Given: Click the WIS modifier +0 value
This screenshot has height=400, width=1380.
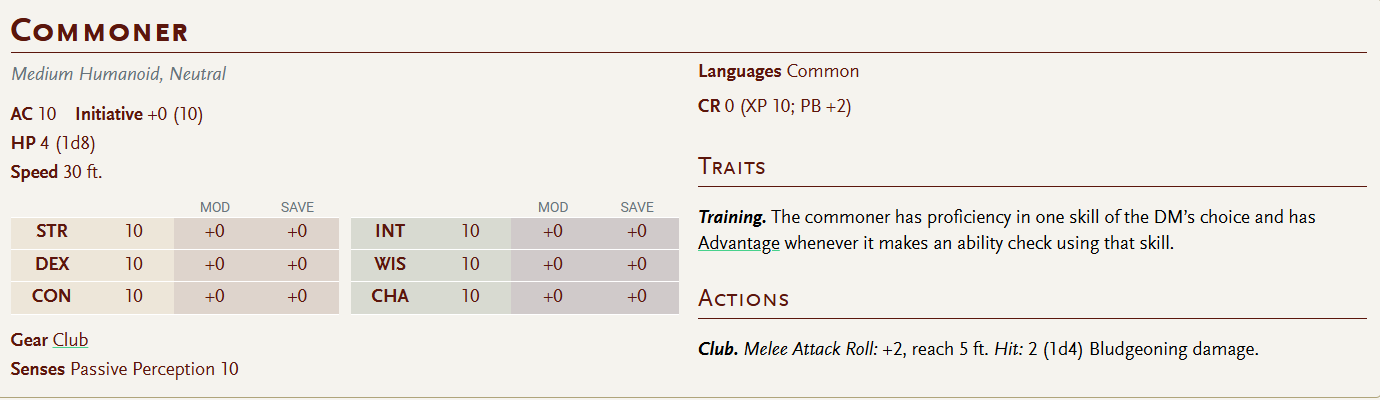Looking at the screenshot, I should pos(552,265).
